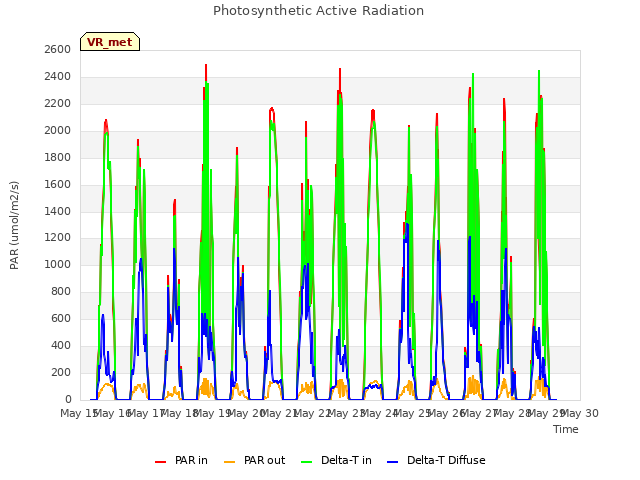
Task: Click the 200 y-axis tick label
Action: (61, 372)
